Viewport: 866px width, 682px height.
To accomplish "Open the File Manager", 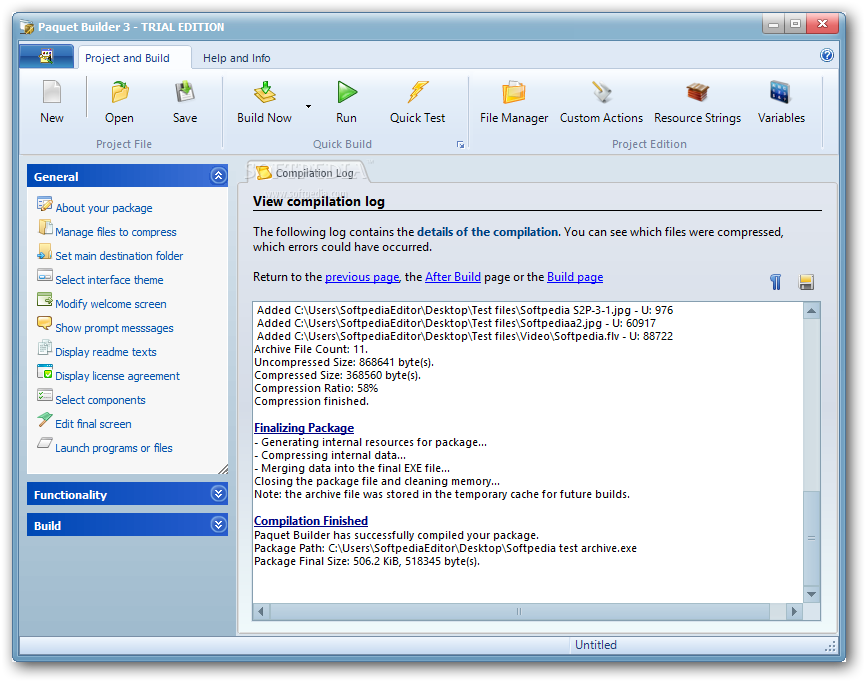I will [x=514, y=92].
